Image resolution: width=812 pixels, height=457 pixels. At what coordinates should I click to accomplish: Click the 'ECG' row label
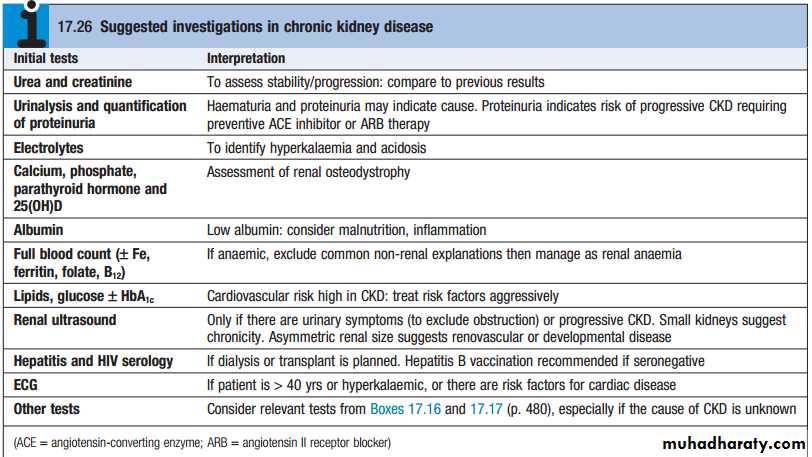coord(26,385)
